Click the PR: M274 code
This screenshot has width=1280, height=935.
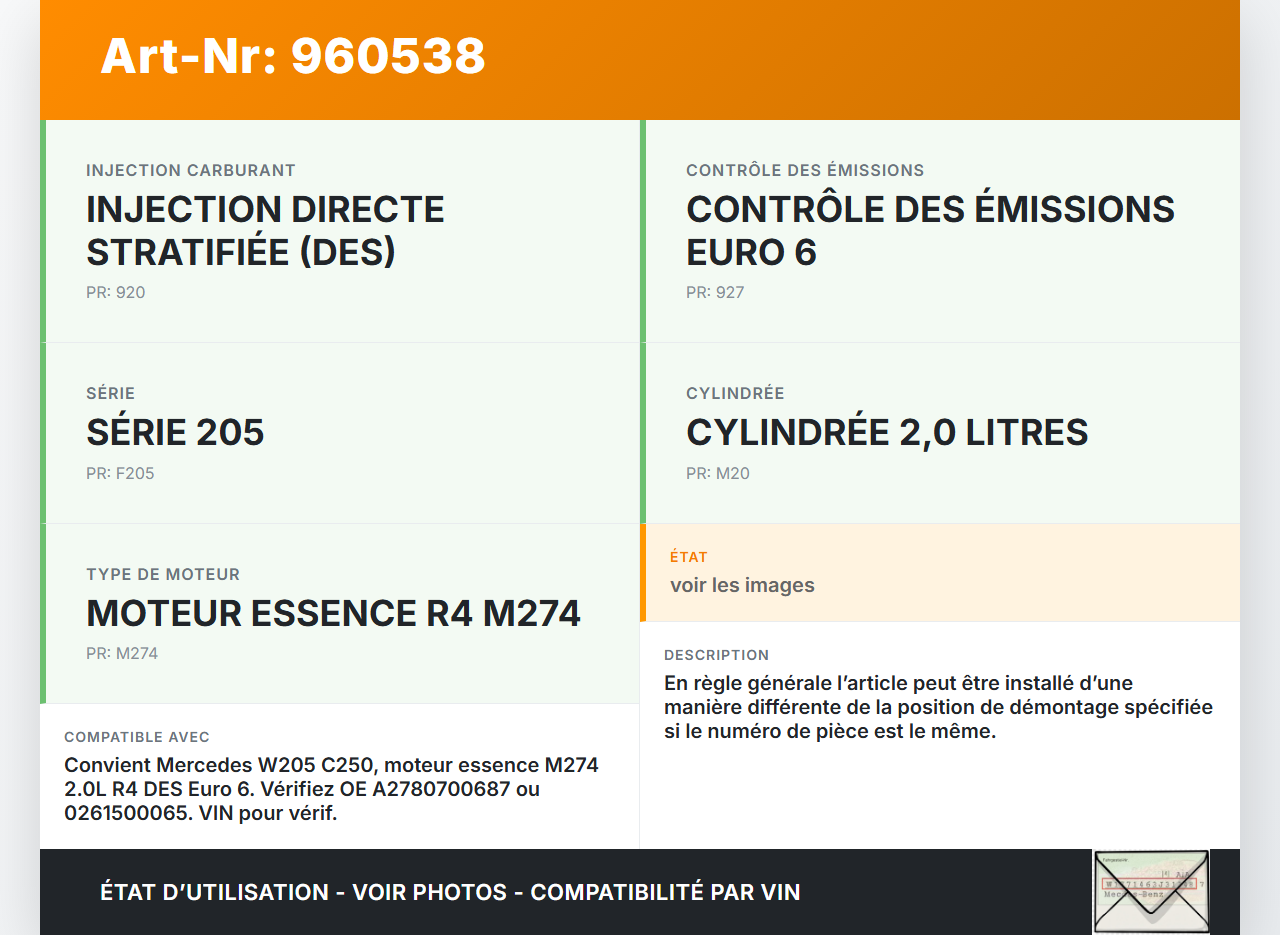pyautogui.click(x=122, y=654)
